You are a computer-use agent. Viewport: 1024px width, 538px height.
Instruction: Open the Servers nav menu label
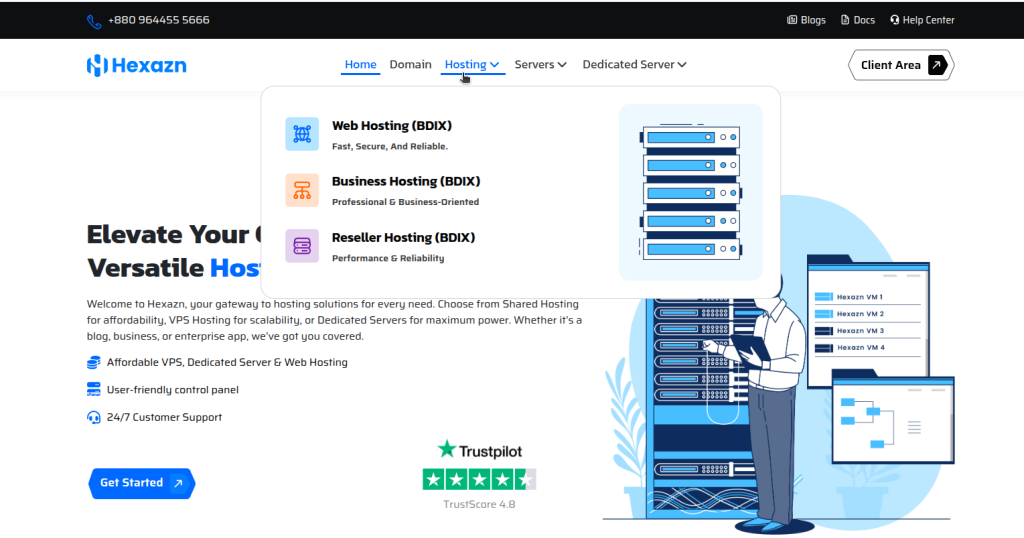click(534, 65)
